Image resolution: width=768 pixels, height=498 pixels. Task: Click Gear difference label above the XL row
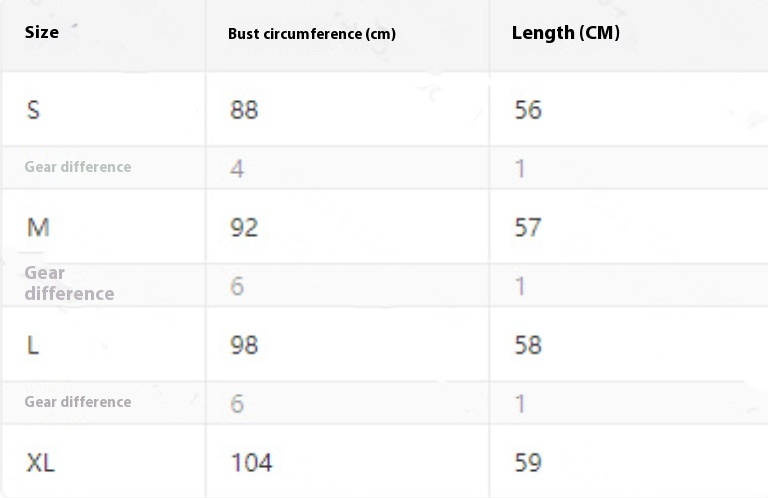pos(78,402)
